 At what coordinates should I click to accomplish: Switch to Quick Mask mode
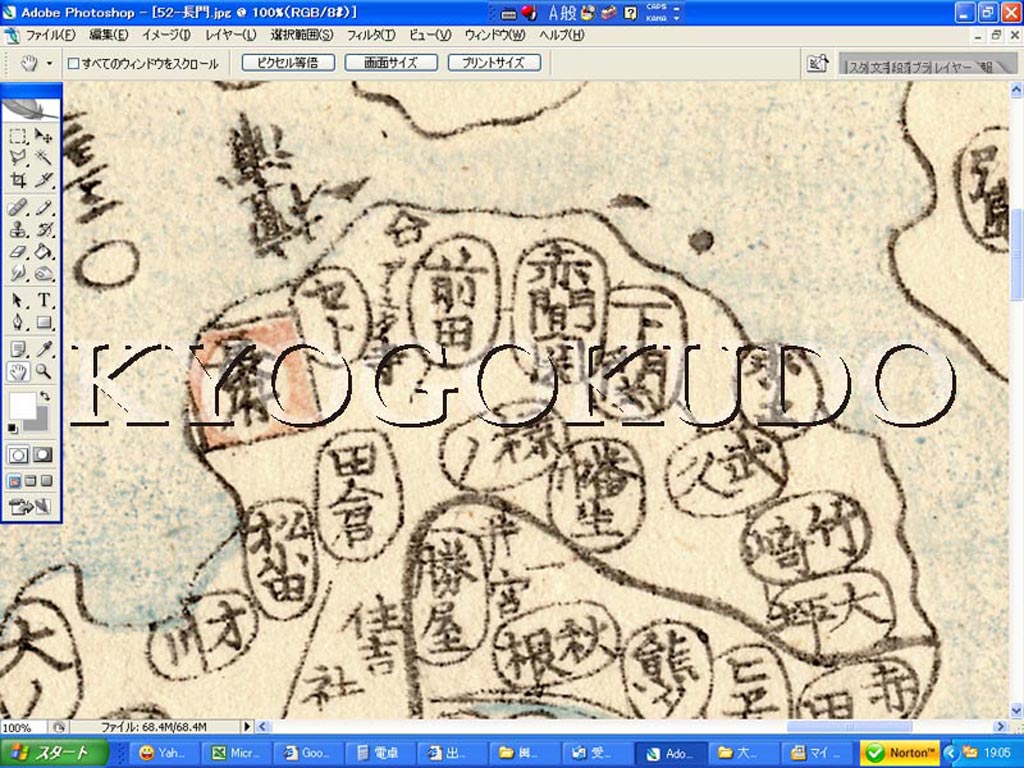click(x=42, y=455)
